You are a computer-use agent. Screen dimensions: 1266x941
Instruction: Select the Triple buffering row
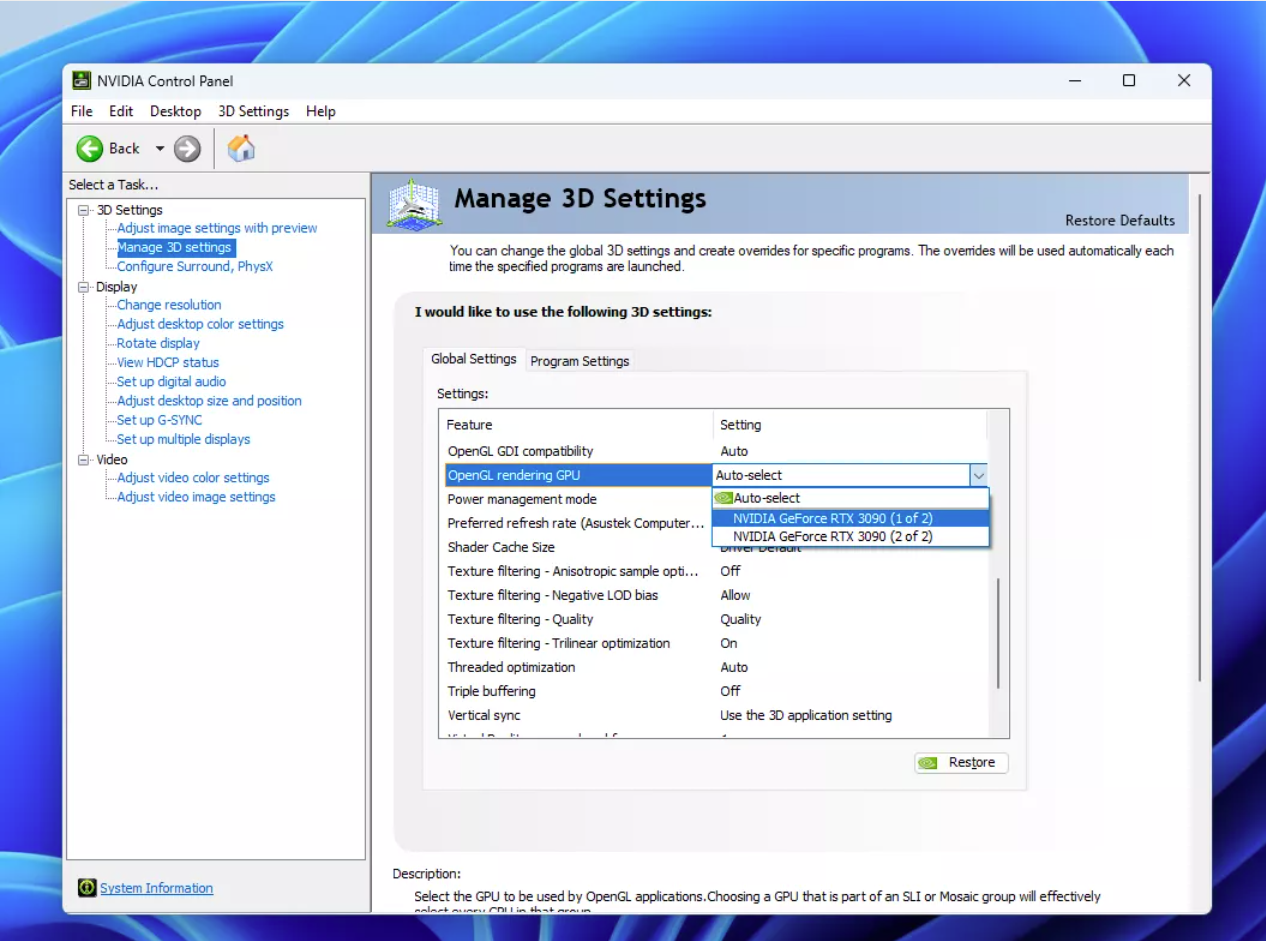pos(714,691)
